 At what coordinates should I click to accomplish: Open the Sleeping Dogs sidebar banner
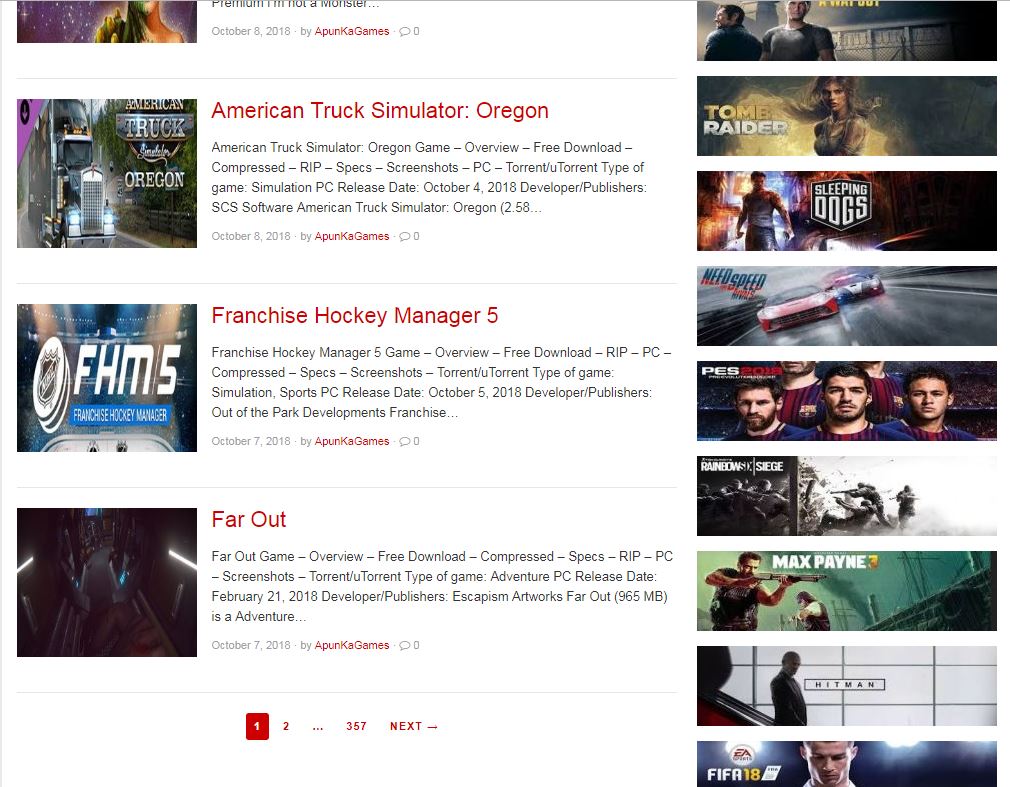pos(846,211)
